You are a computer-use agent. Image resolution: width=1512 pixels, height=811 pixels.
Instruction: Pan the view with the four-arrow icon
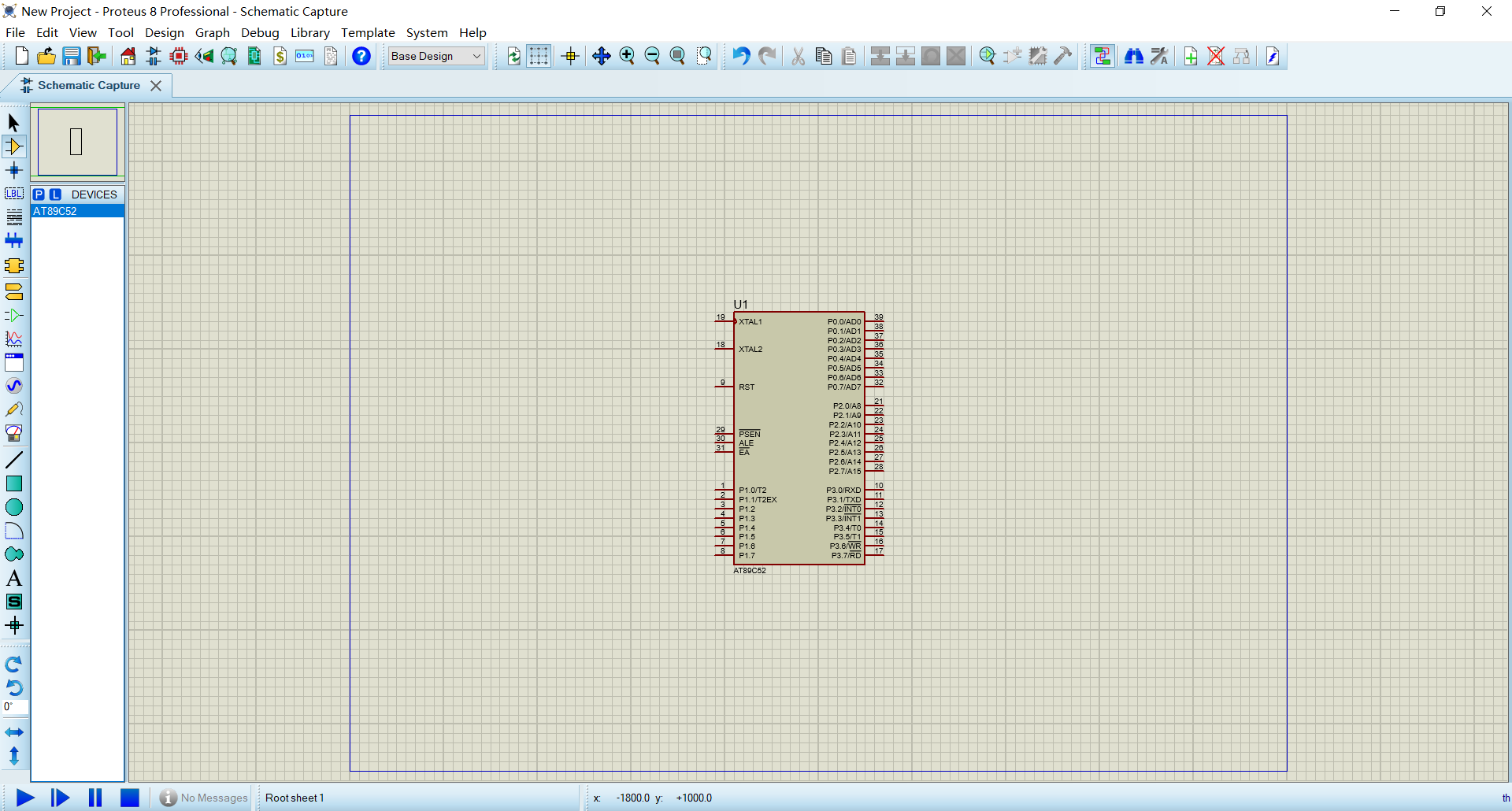[602, 56]
